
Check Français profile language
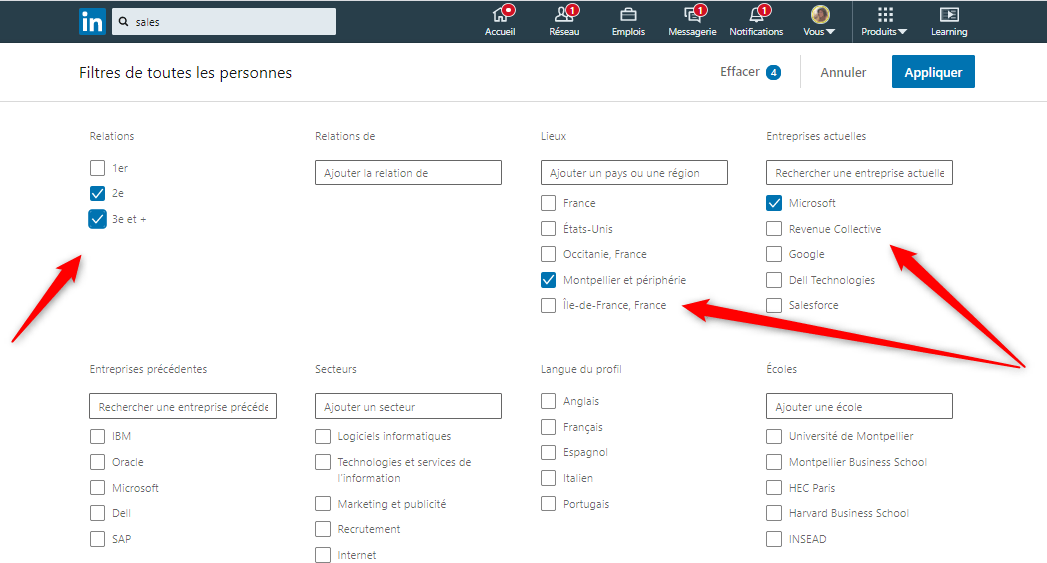(x=548, y=427)
